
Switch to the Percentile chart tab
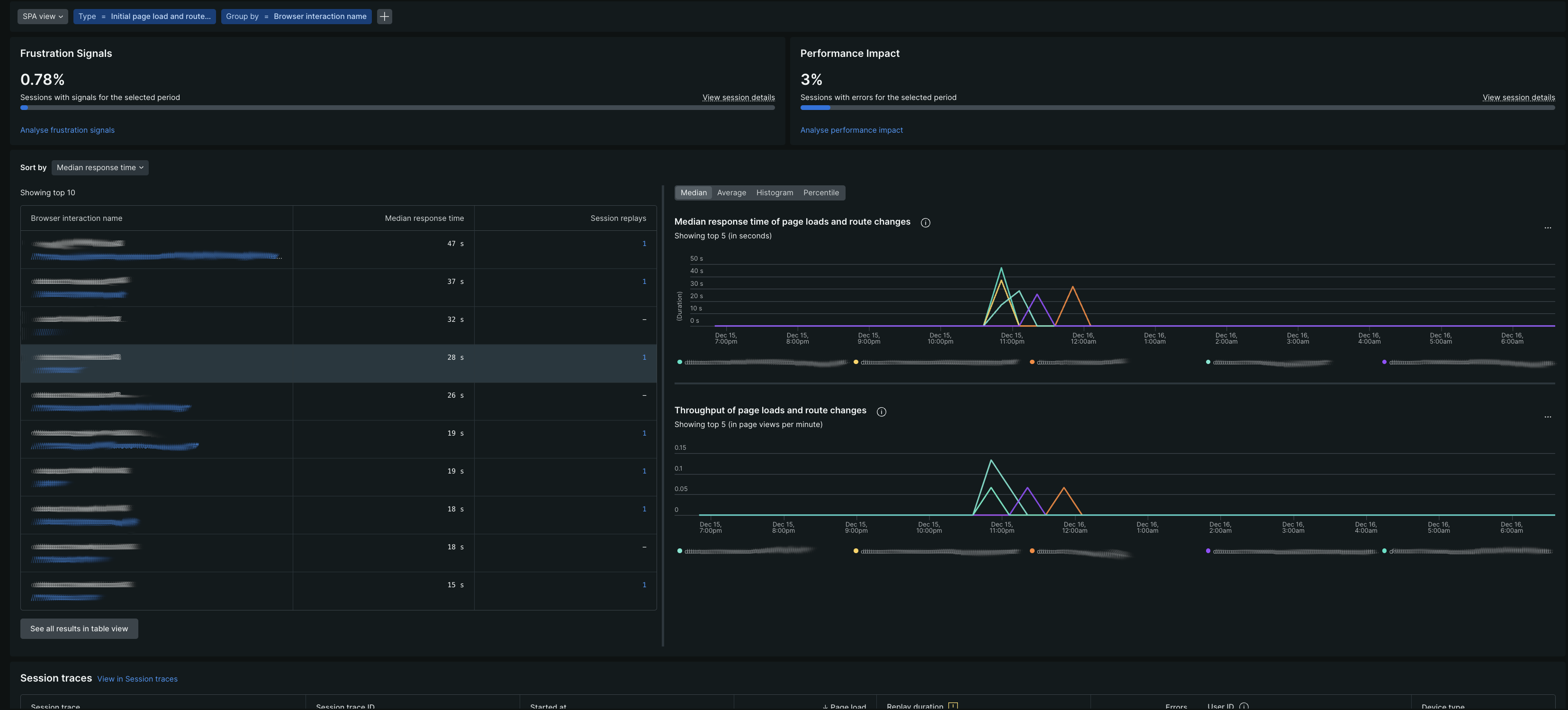tap(821, 192)
